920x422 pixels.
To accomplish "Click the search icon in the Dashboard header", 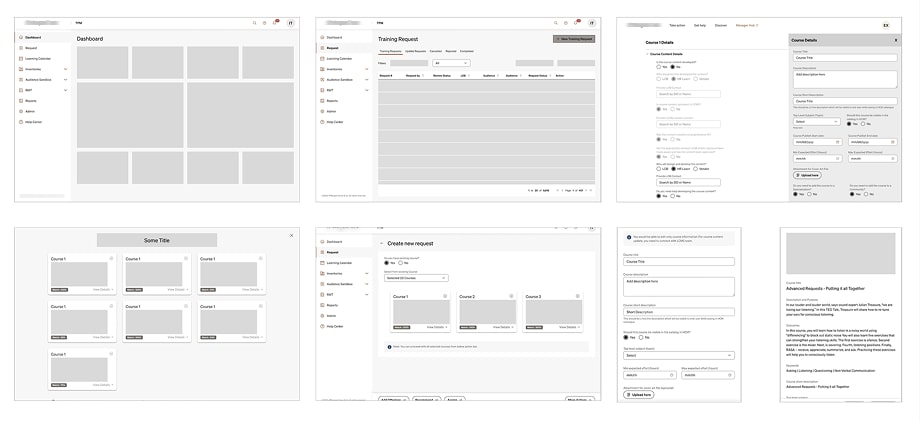I will pyautogui.click(x=254, y=22).
